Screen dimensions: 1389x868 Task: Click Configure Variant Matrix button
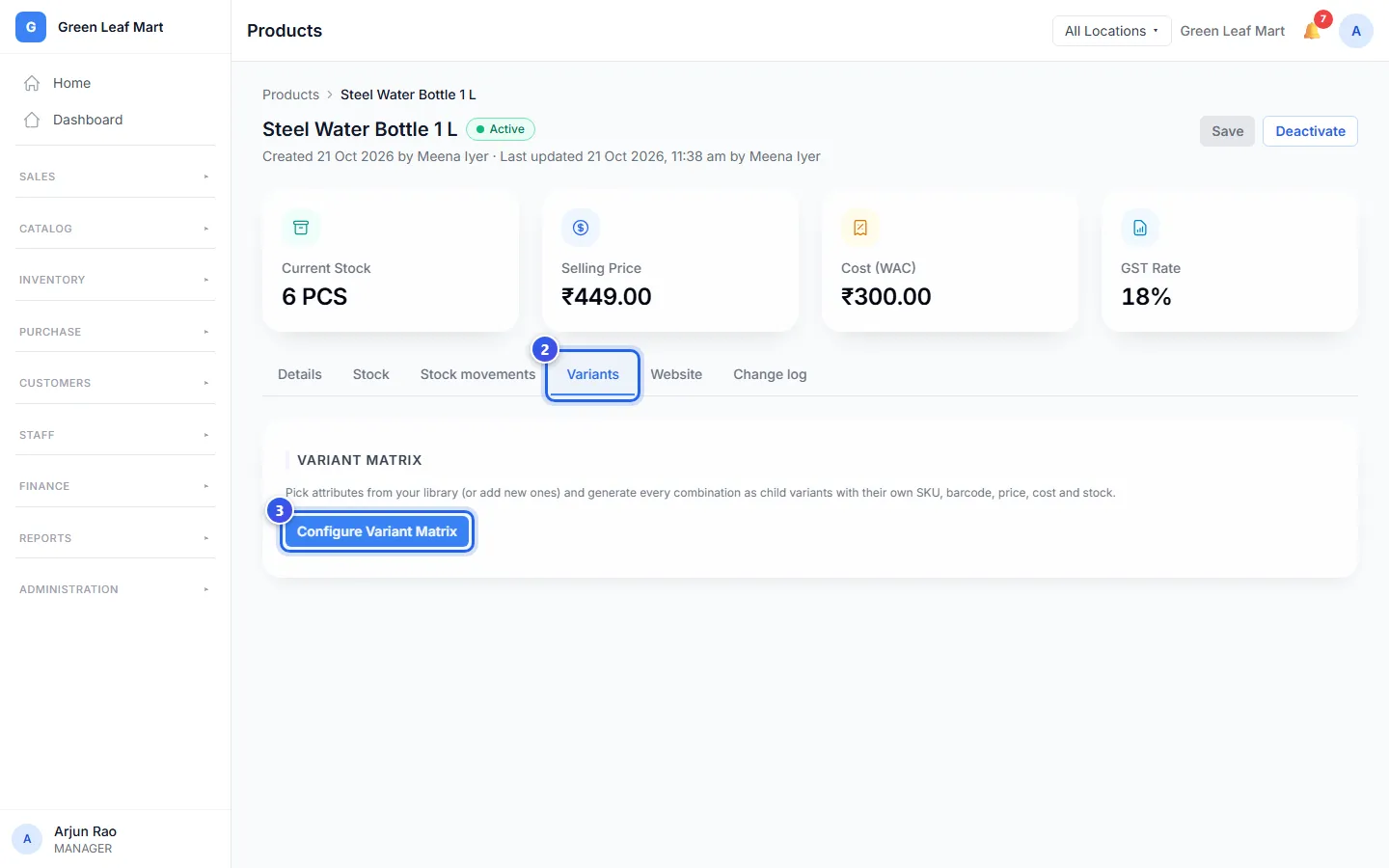[377, 531]
